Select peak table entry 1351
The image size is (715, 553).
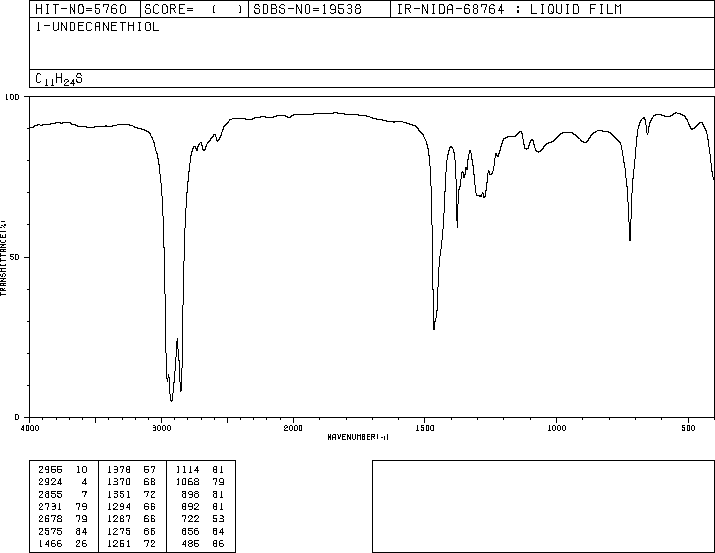[119, 494]
